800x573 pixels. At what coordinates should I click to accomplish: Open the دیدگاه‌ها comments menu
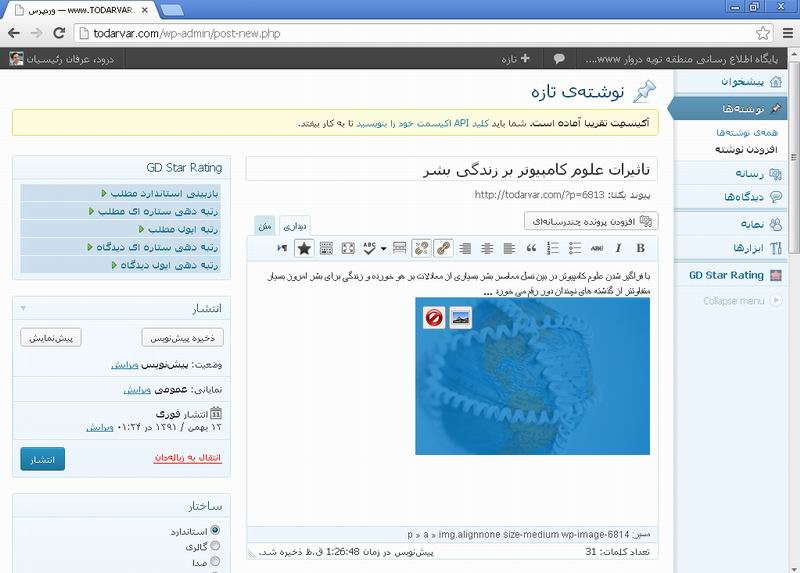[731, 196]
